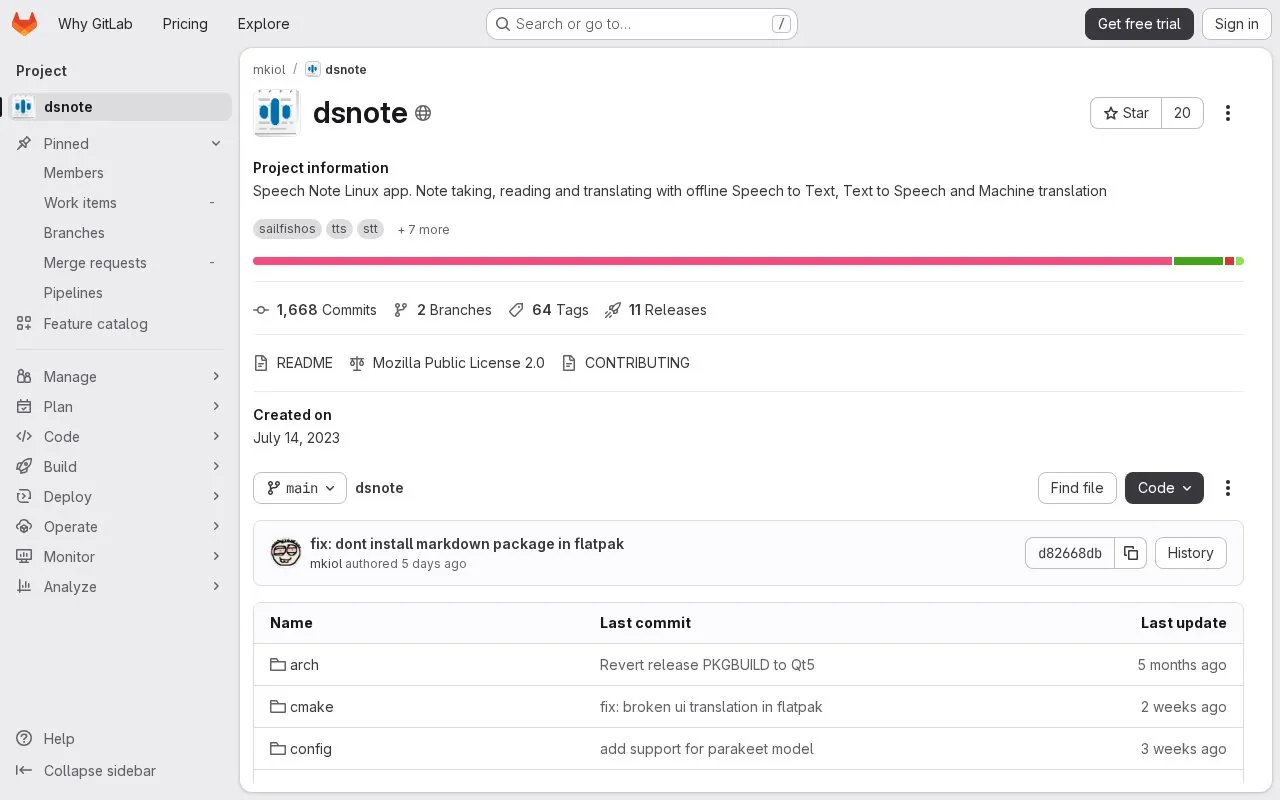
Task: Go to Merge requests in the sidebar
Action: pos(120,263)
